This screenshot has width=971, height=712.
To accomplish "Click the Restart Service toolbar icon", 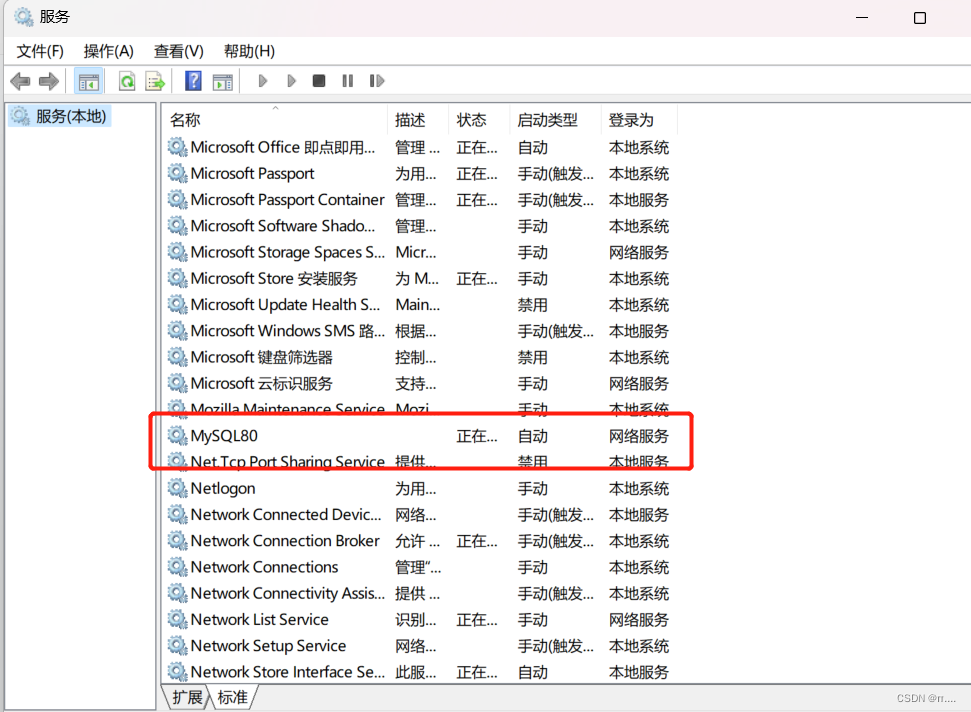I will click(x=377, y=81).
